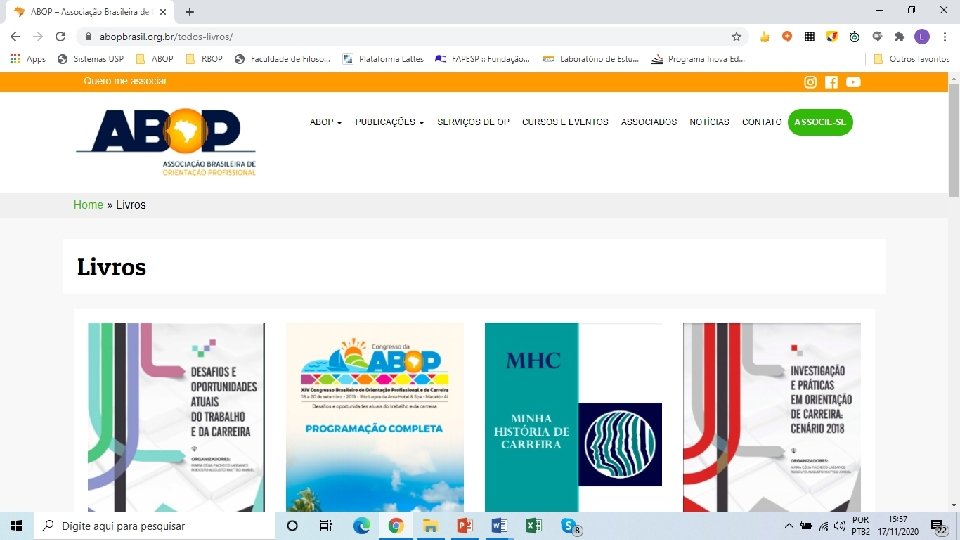Open the volume control in the system tray
This screenshot has height=540, width=960.
(x=839, y=526)
